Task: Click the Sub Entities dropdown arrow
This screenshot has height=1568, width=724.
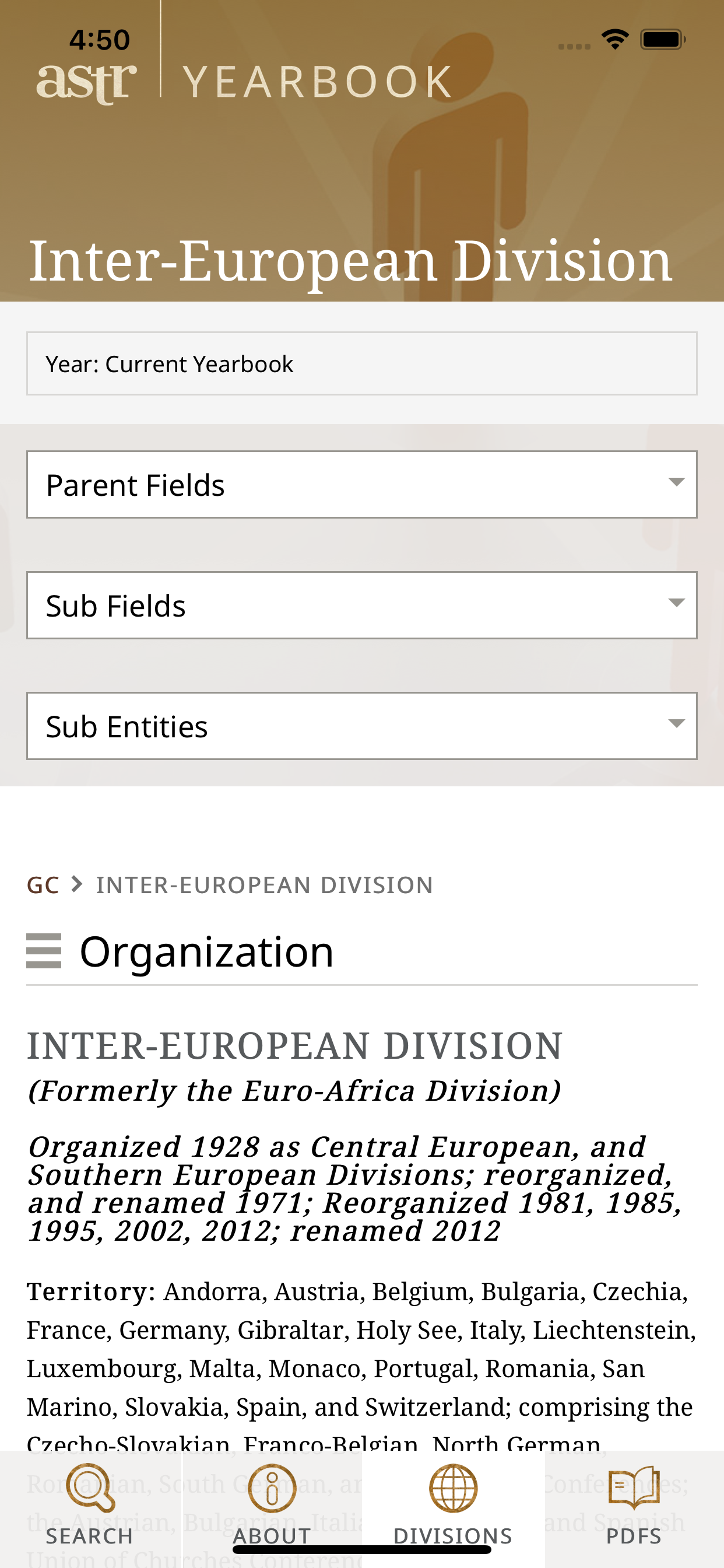Action: point(677,723)
